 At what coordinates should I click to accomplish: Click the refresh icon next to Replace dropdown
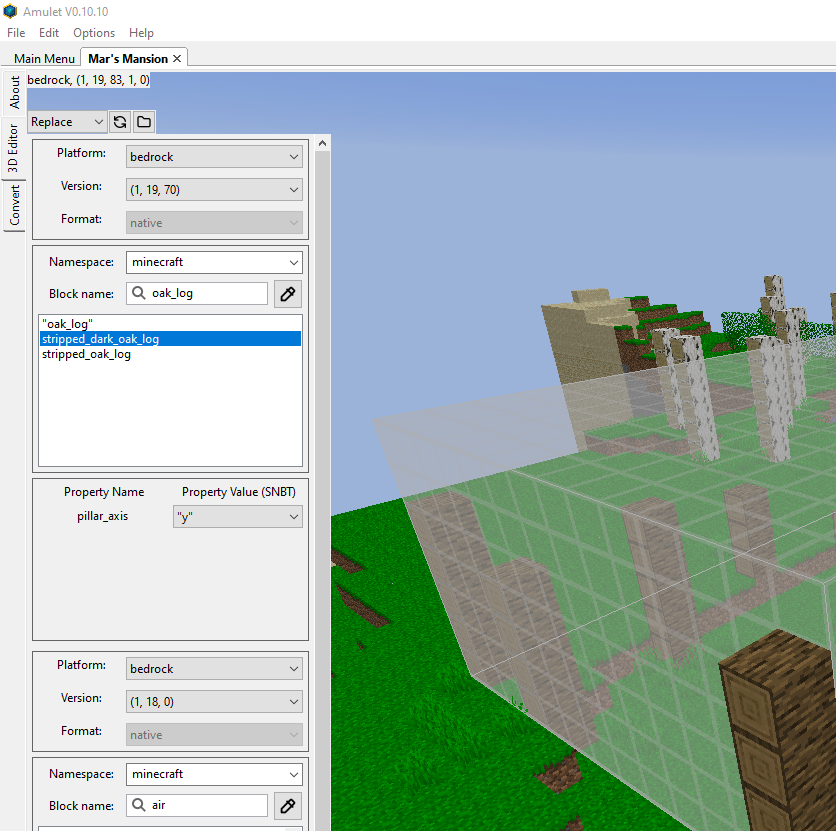120,121
